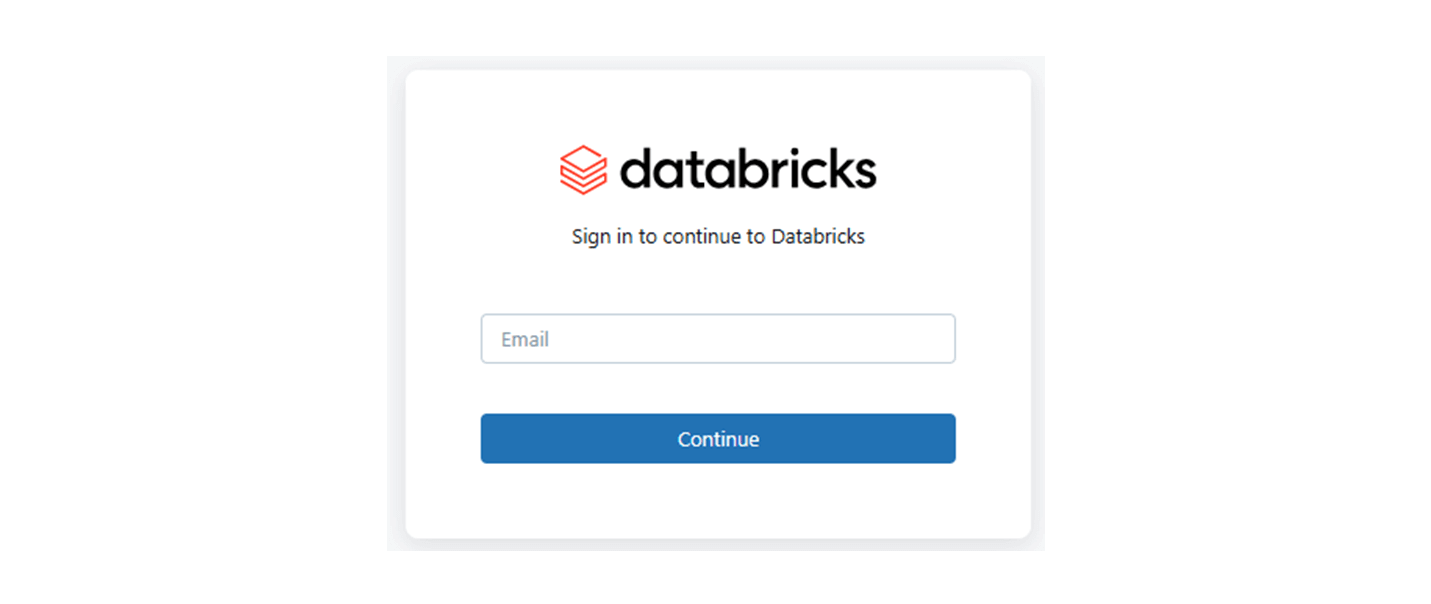Click the Databricks stacked-layers logo icon
Image resolution: width=1431 pixels, height=604 pixels.
(x=583, y=170)
